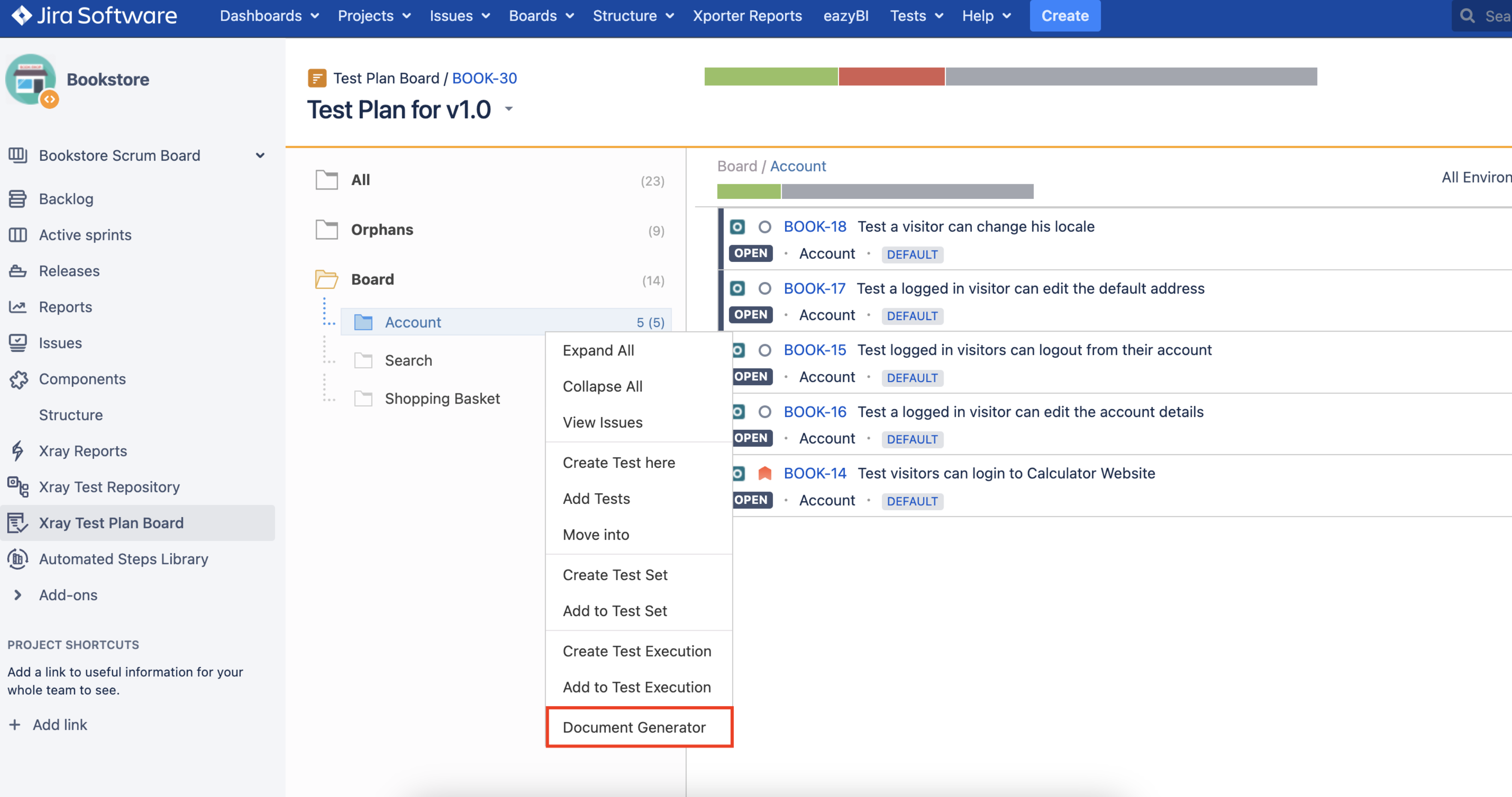
Task: Toggle the status circle for BOOK-18
Action: [764, 227]
